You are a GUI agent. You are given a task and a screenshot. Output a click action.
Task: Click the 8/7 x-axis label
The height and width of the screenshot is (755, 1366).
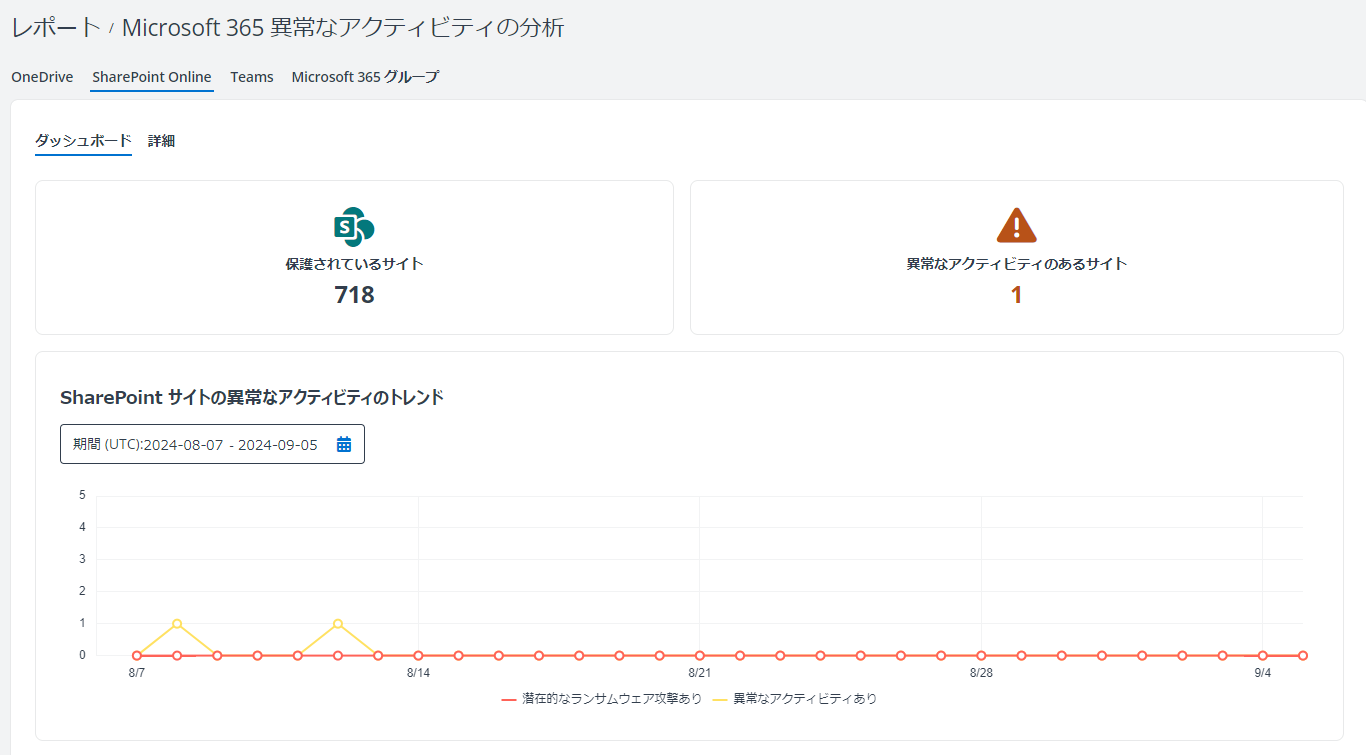[x=137, y=673]
